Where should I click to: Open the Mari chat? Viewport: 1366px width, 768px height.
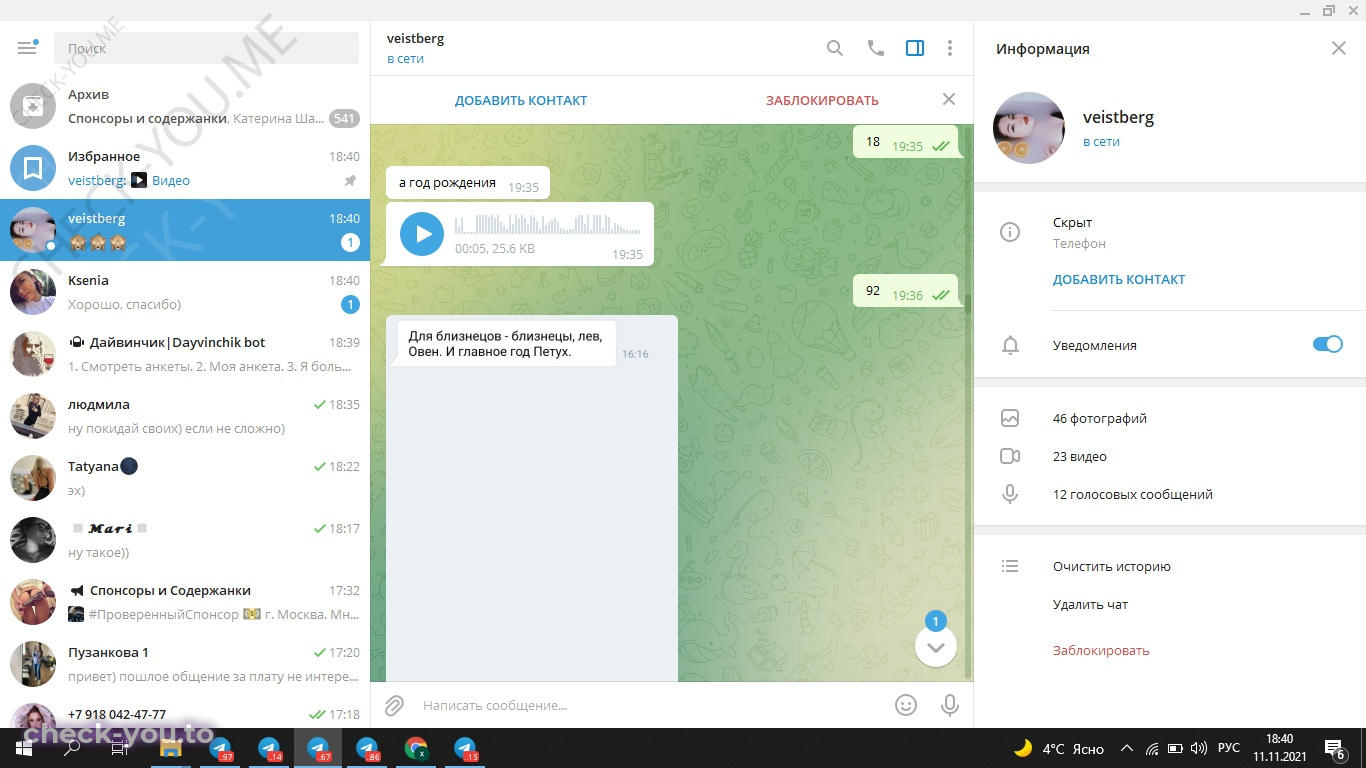point(185,540)
